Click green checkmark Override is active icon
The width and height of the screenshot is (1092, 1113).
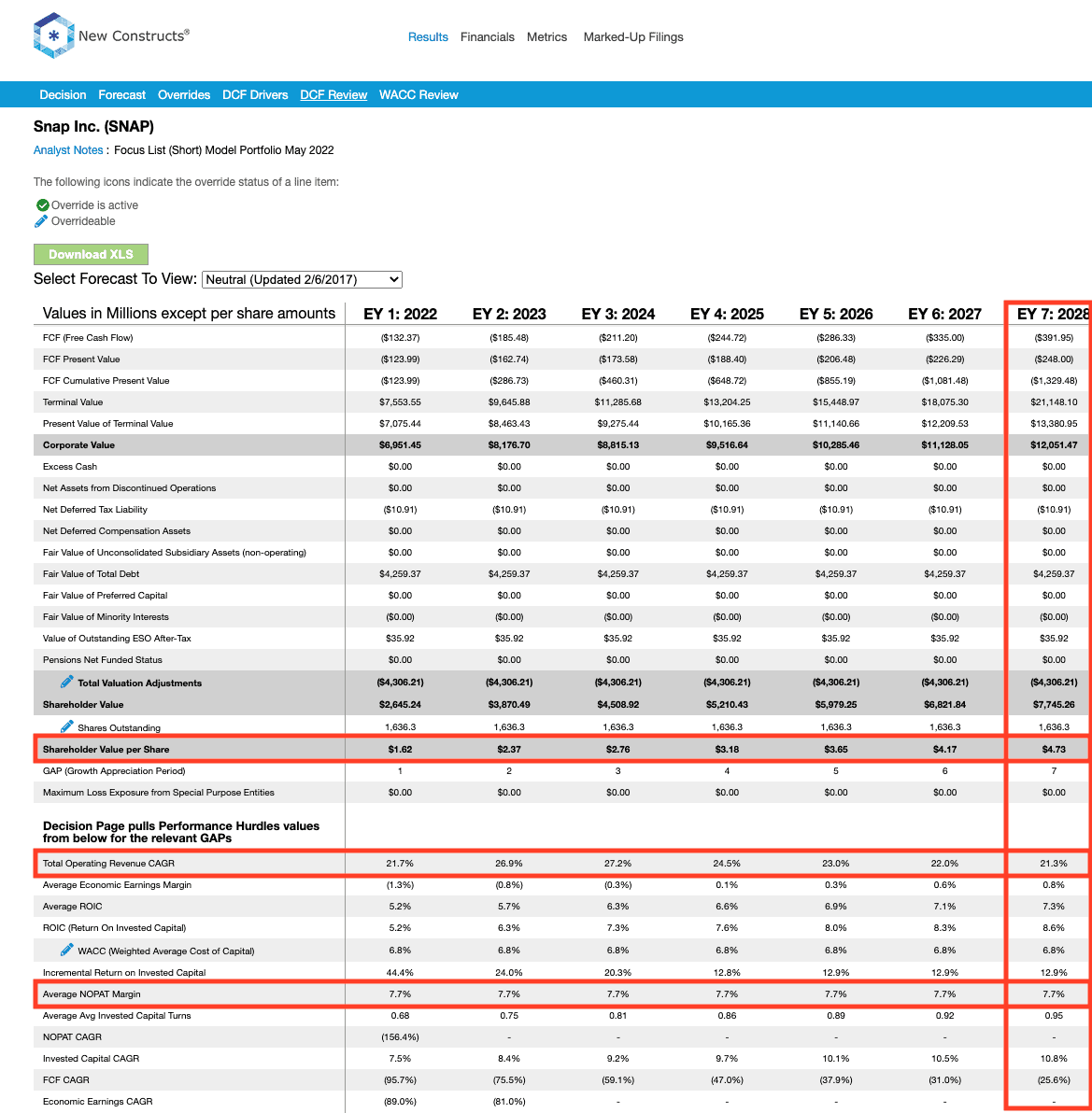(43, 205)
